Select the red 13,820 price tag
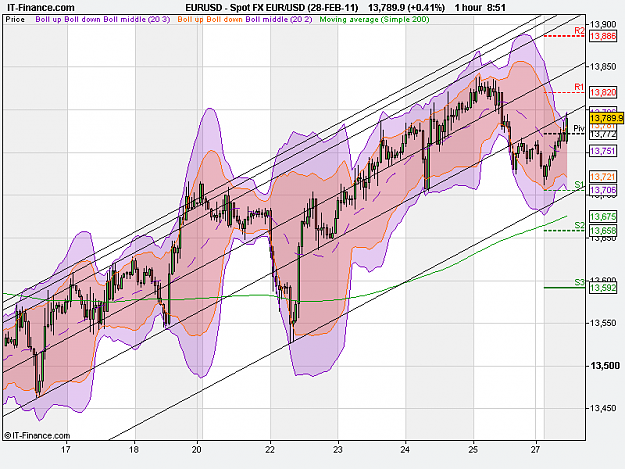 pyautogui.click(x=603, y=92)
